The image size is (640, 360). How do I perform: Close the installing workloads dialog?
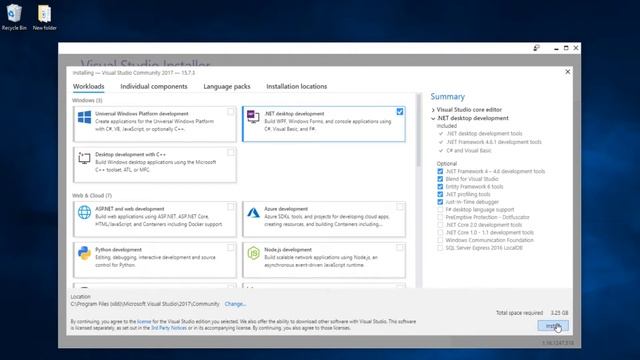click(567, 72)
